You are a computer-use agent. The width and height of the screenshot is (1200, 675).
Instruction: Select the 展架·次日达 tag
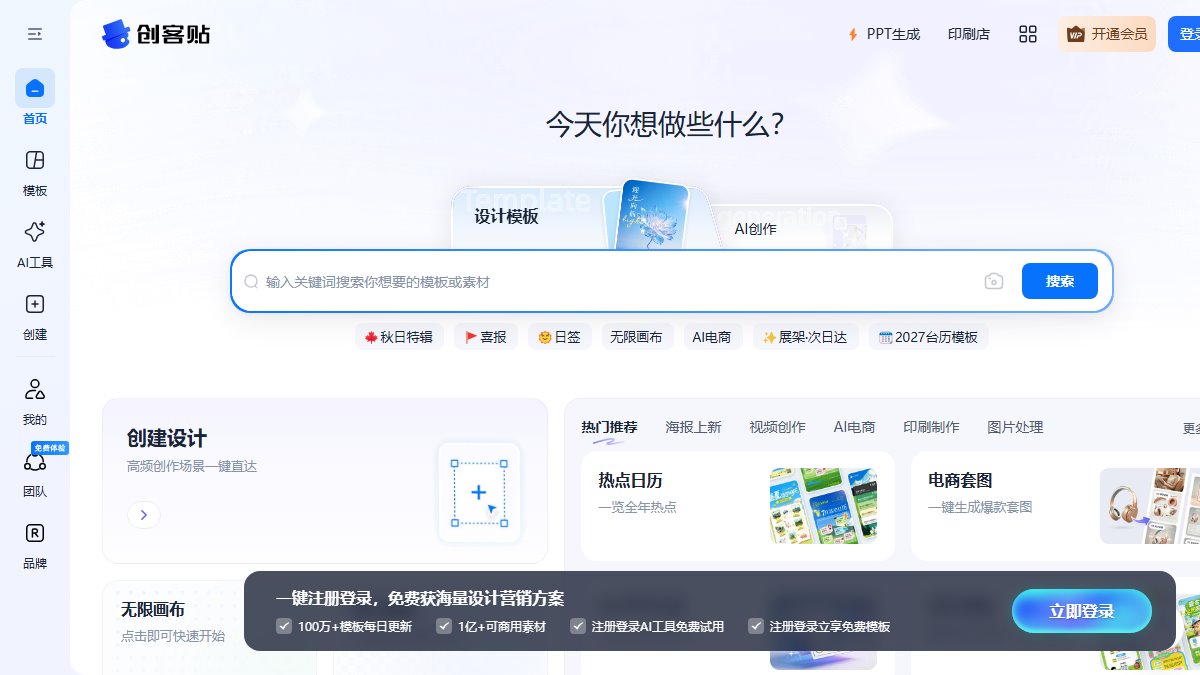[805, 337]
